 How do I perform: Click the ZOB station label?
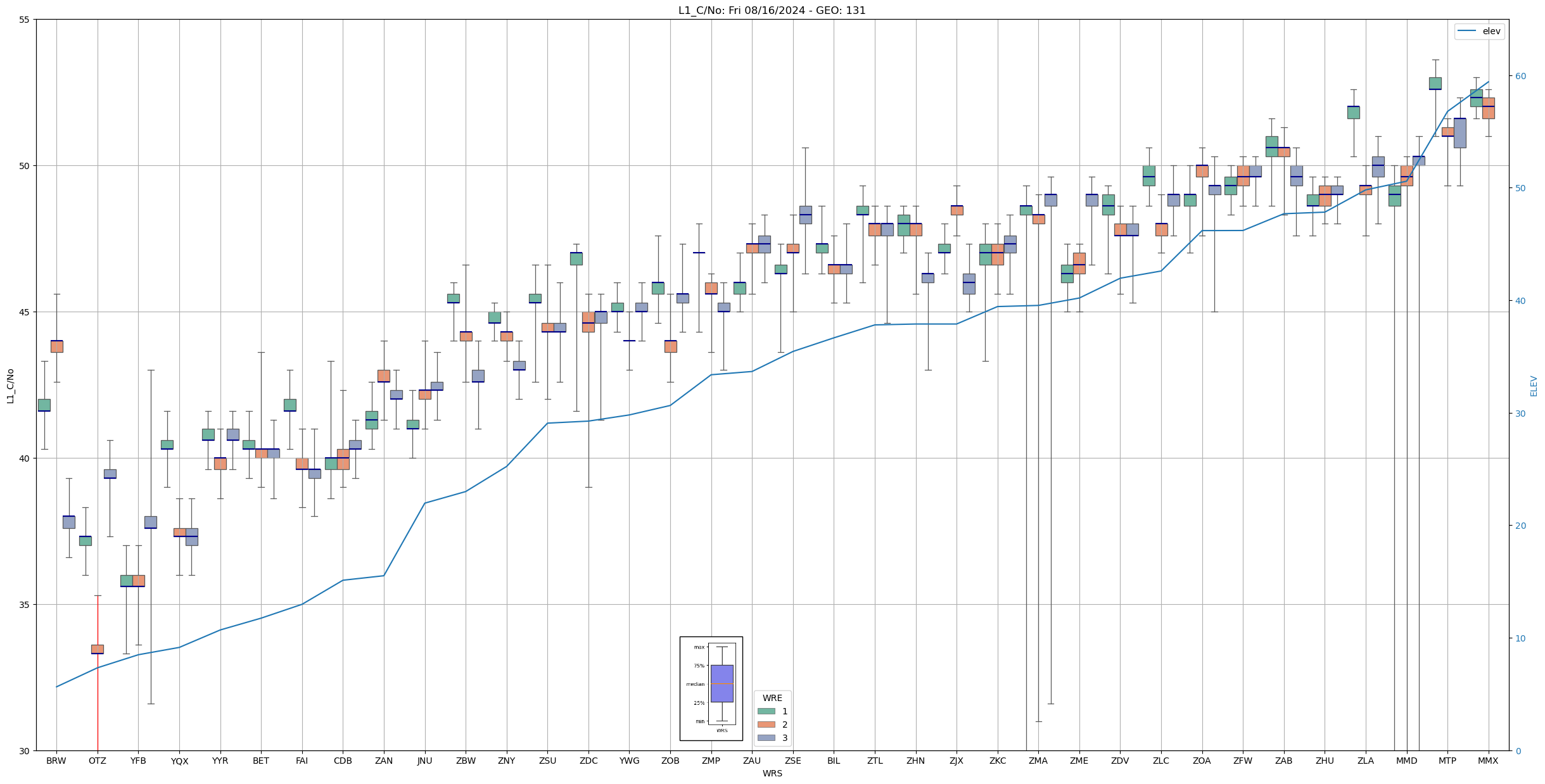(x=670, y=761)
